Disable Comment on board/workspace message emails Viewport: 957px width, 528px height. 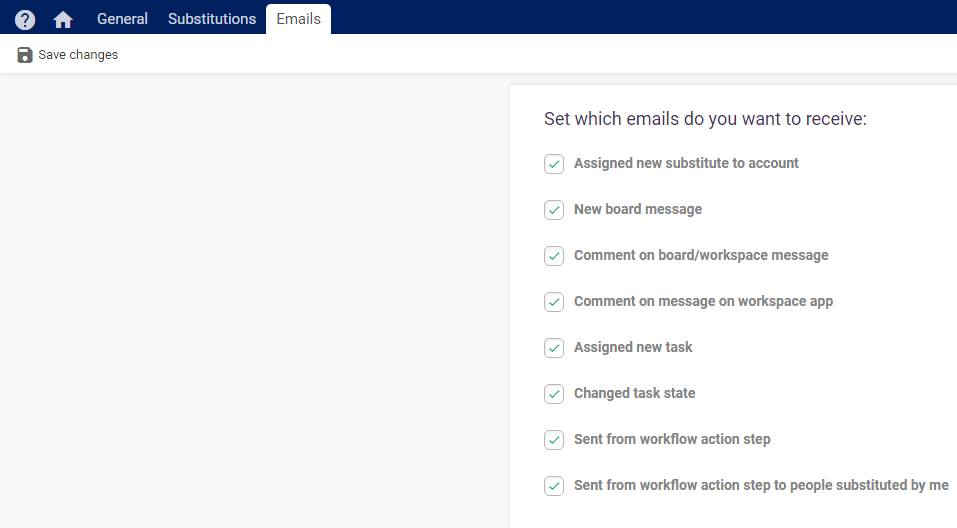tap(554, 256)
